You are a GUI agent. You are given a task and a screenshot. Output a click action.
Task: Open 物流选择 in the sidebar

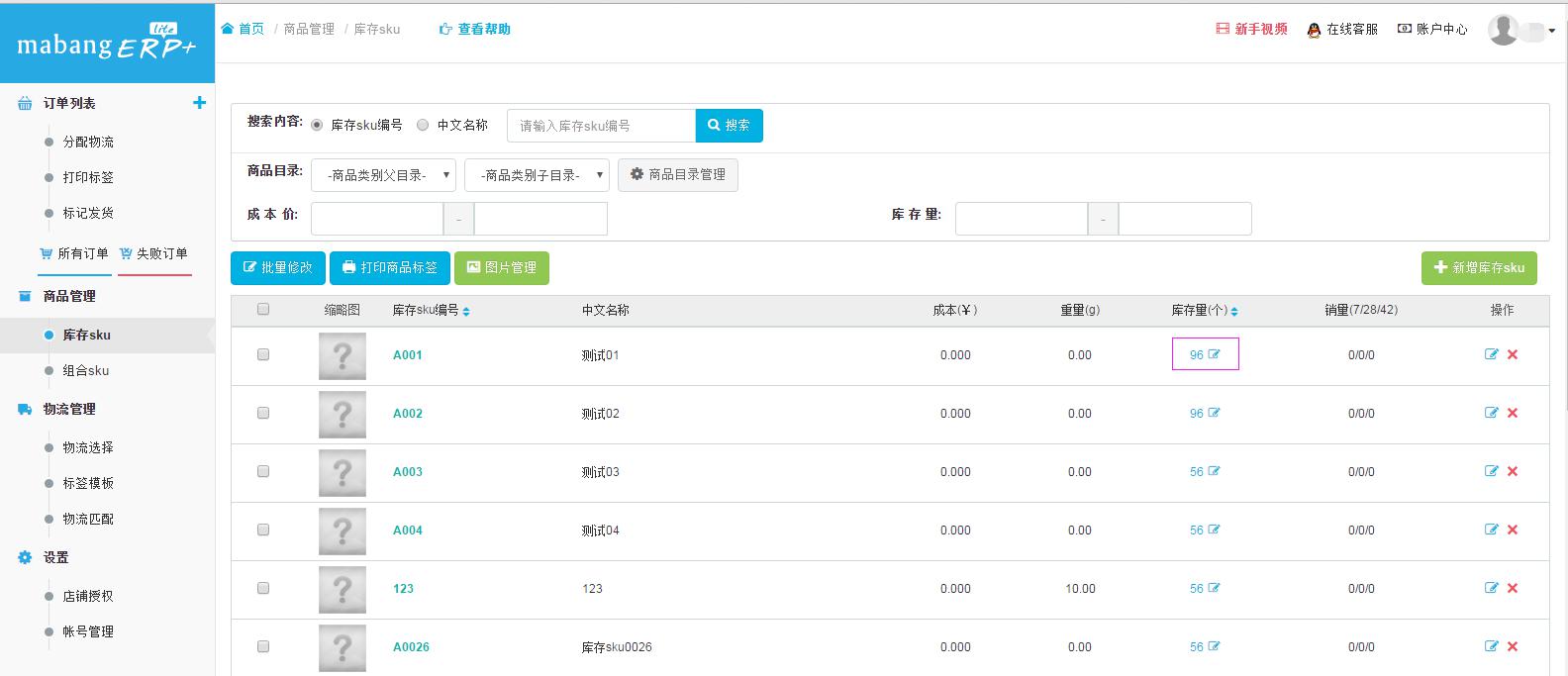pyautogui.click(x=88, y=447)
